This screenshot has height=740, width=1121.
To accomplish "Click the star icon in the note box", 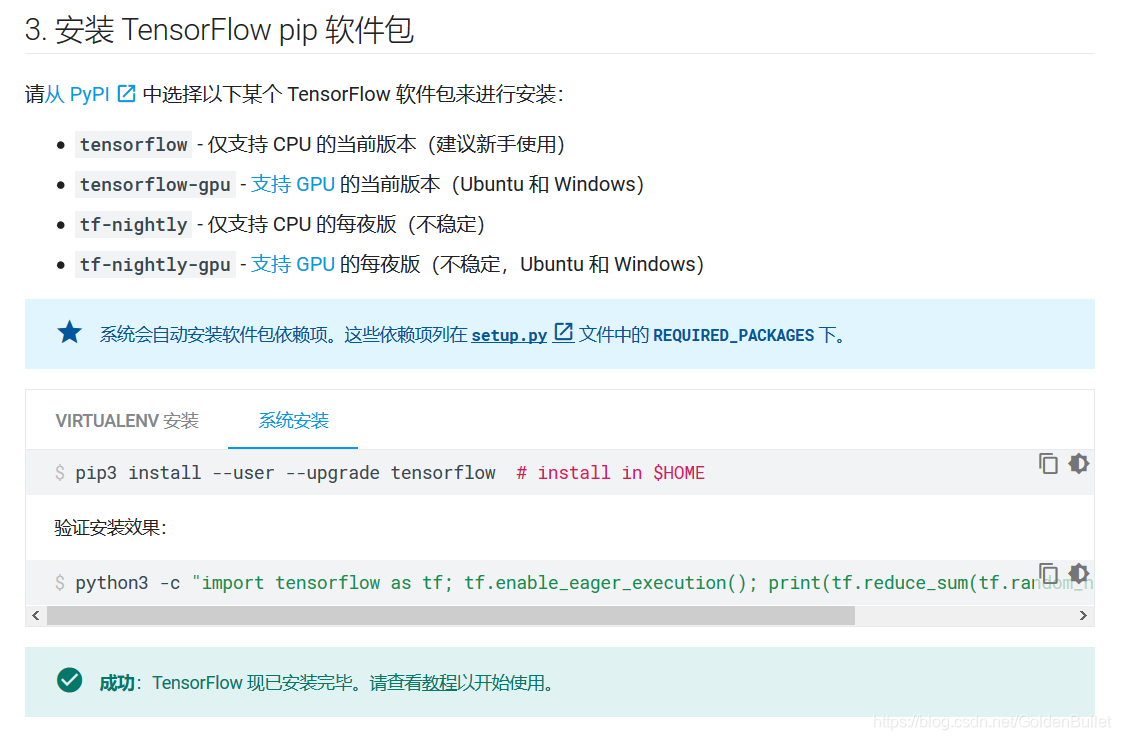I will (x=70, y=332).
